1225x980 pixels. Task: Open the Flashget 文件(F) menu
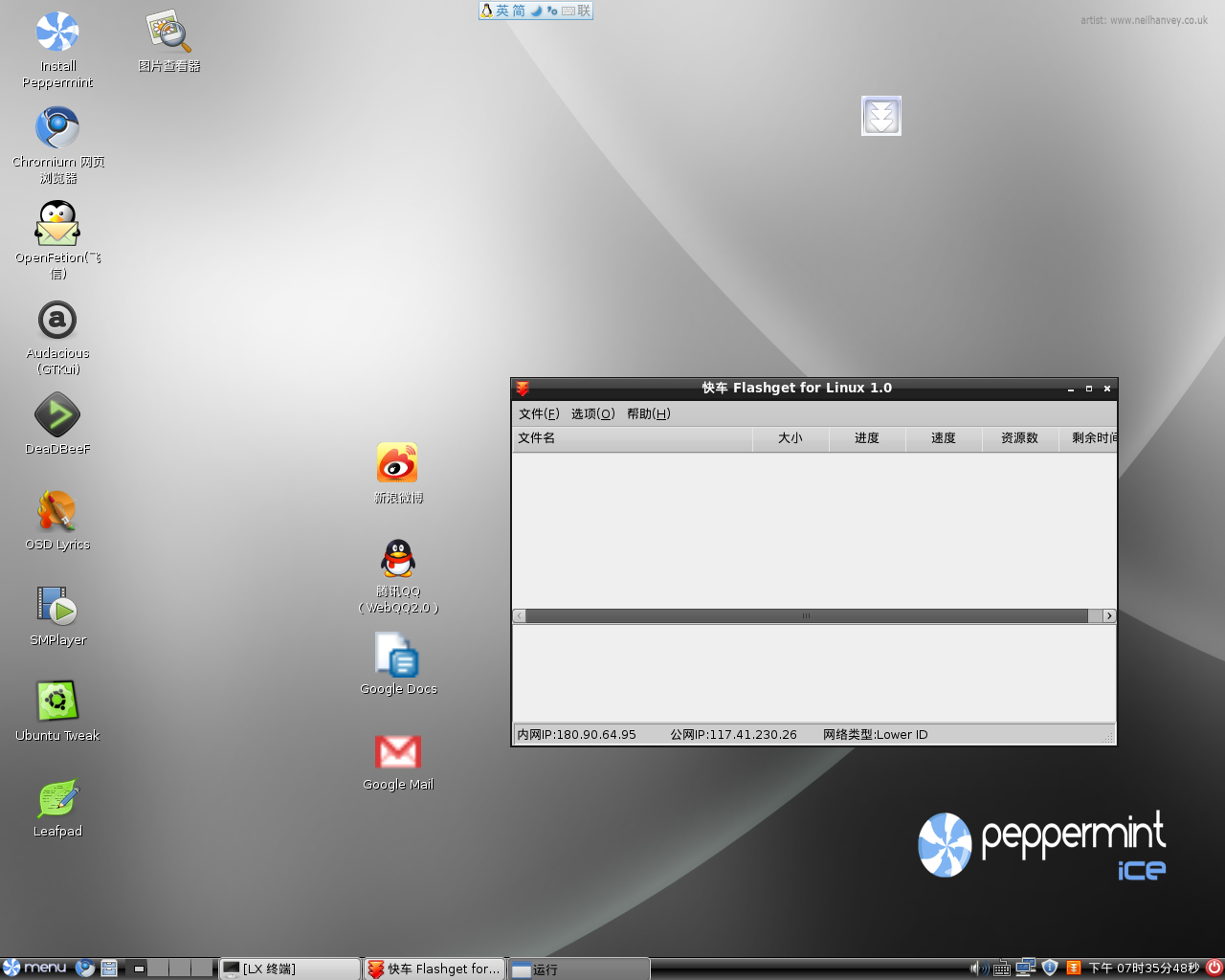[x=539, y=413]
